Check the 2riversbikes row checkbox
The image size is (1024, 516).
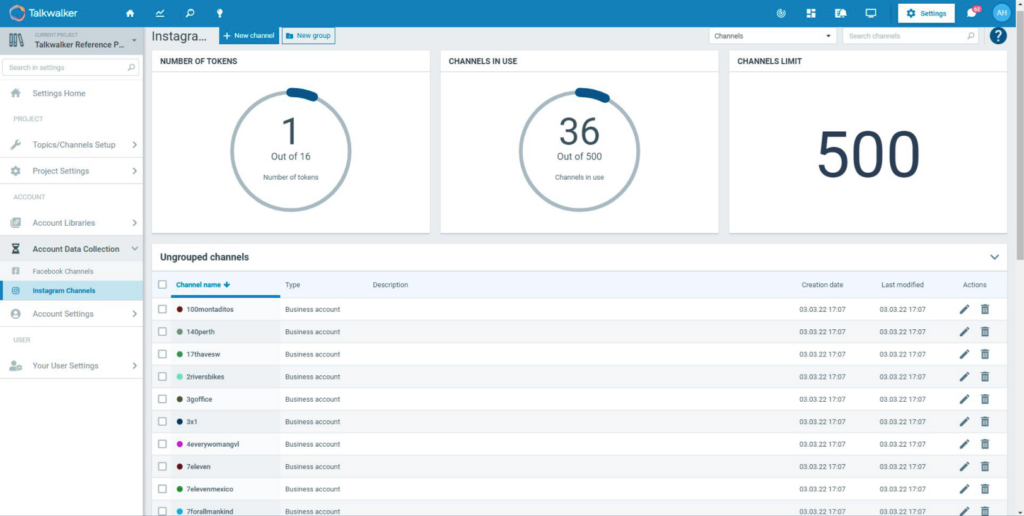coord(162,377)
